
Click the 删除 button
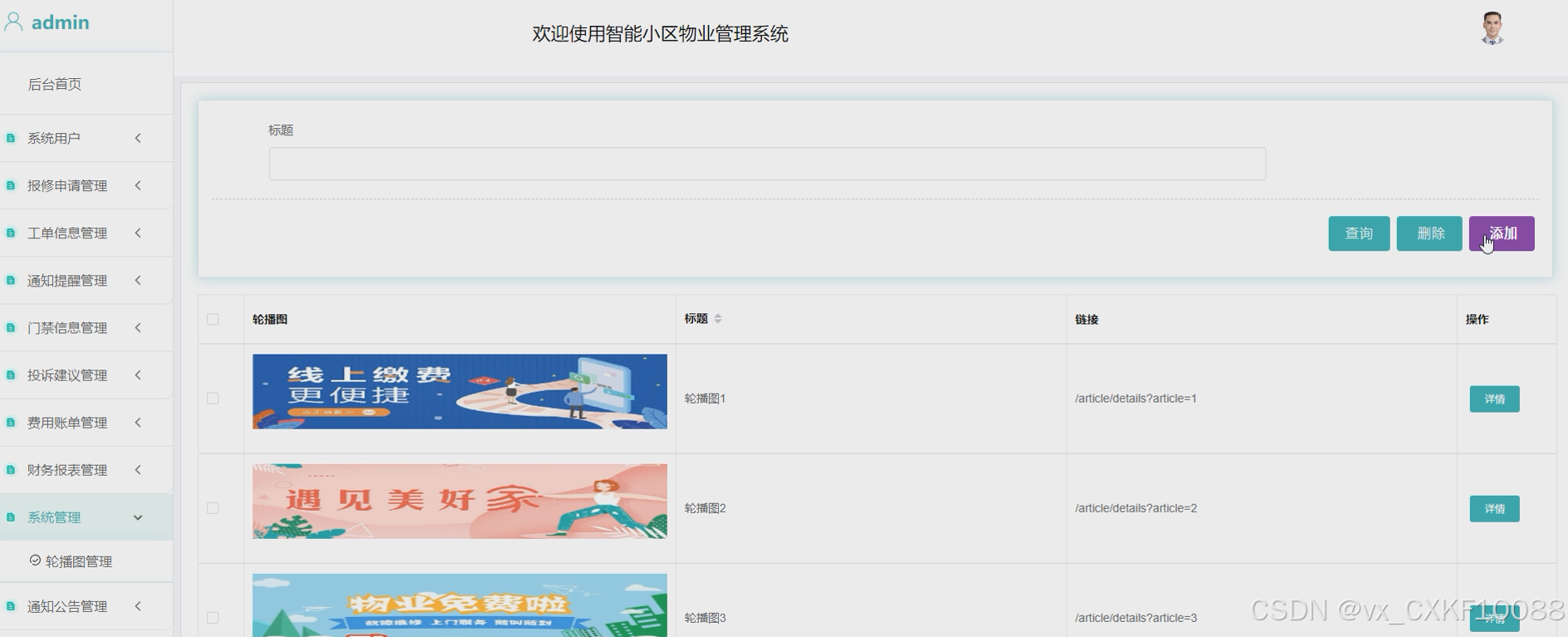(x=1429, y=233)
